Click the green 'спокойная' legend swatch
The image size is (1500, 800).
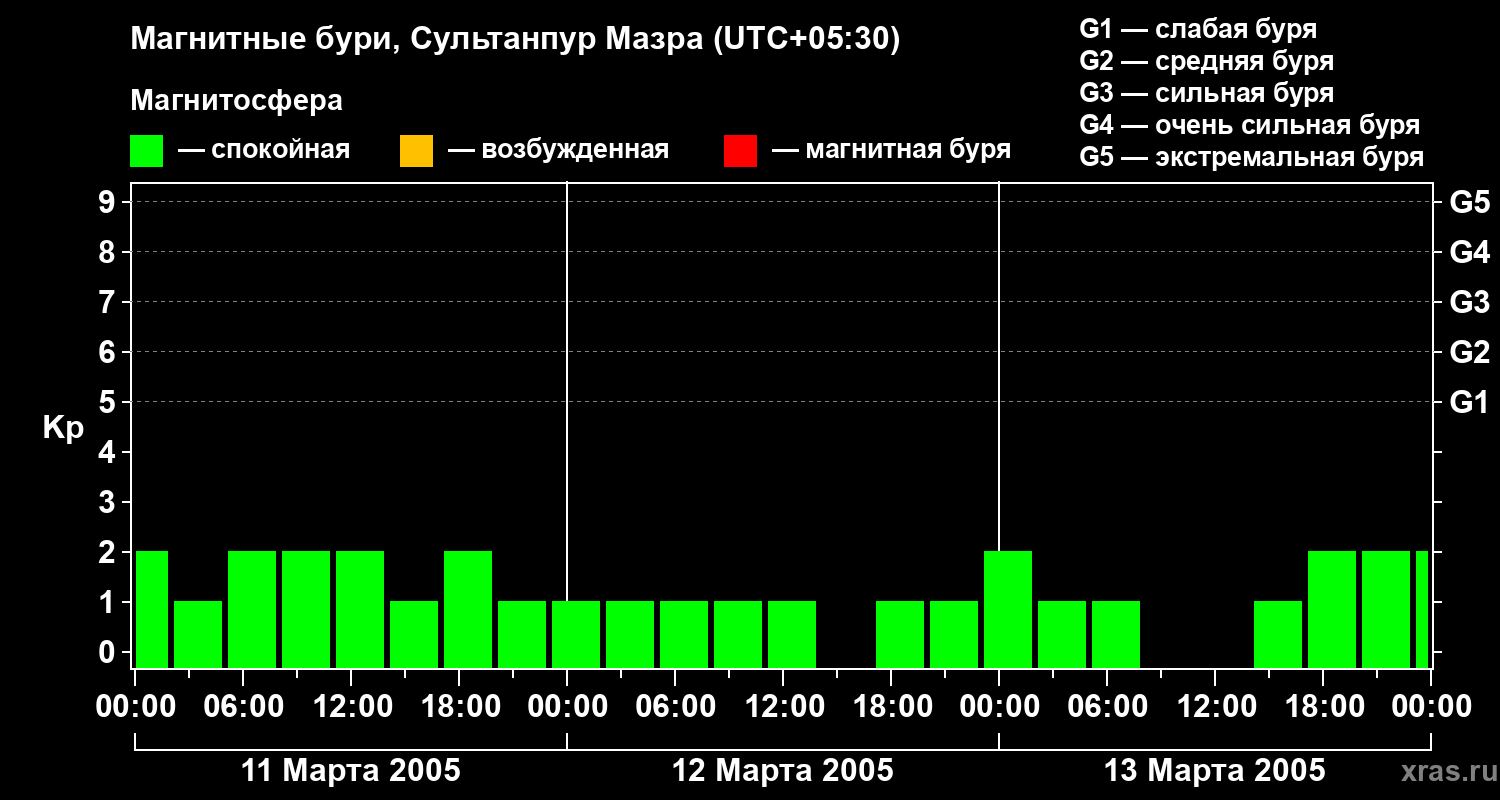click(147, 151)
